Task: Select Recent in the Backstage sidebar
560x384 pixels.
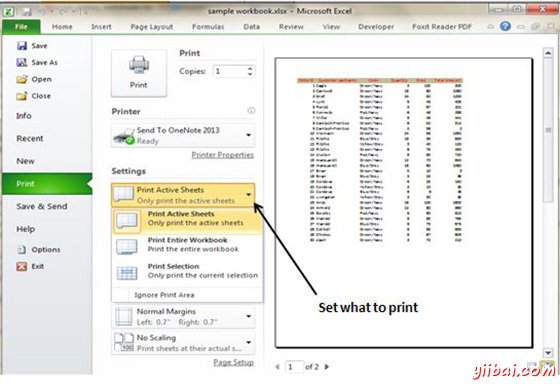Action: tap(30, 139)
